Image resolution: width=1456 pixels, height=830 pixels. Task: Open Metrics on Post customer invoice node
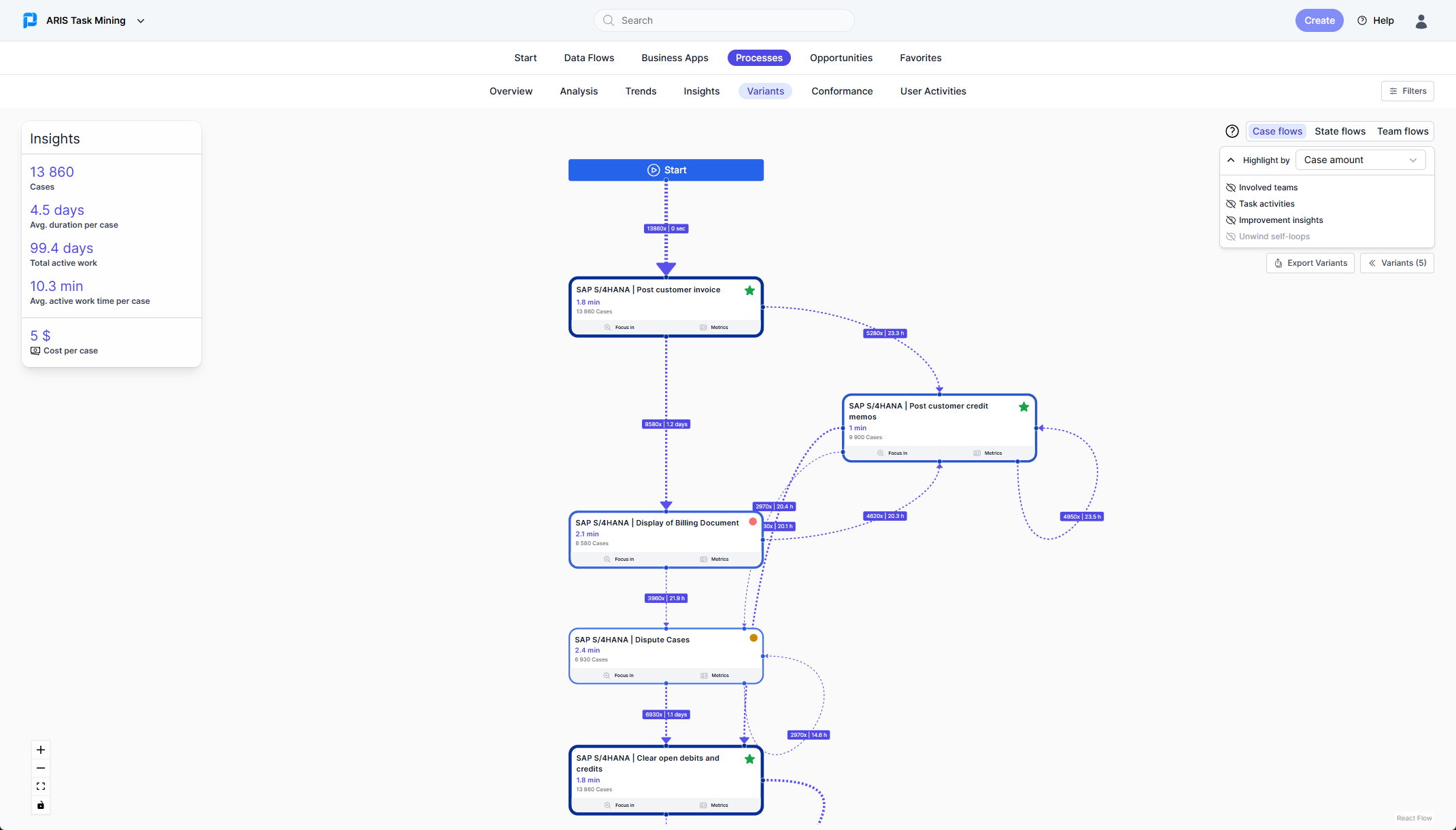point(713,328)
